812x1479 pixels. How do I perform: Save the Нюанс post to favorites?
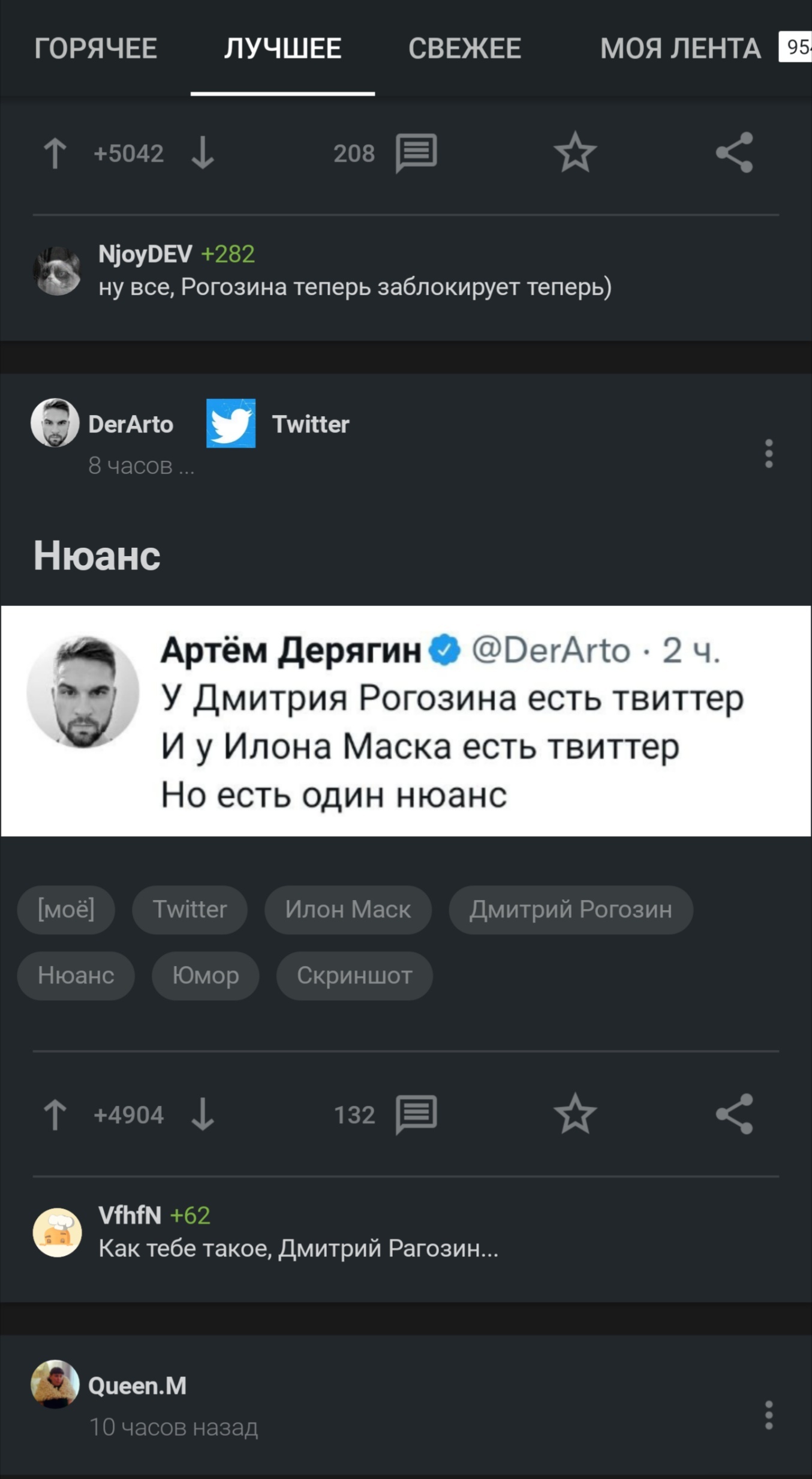pyautogui.click(x=575, y=1114)
